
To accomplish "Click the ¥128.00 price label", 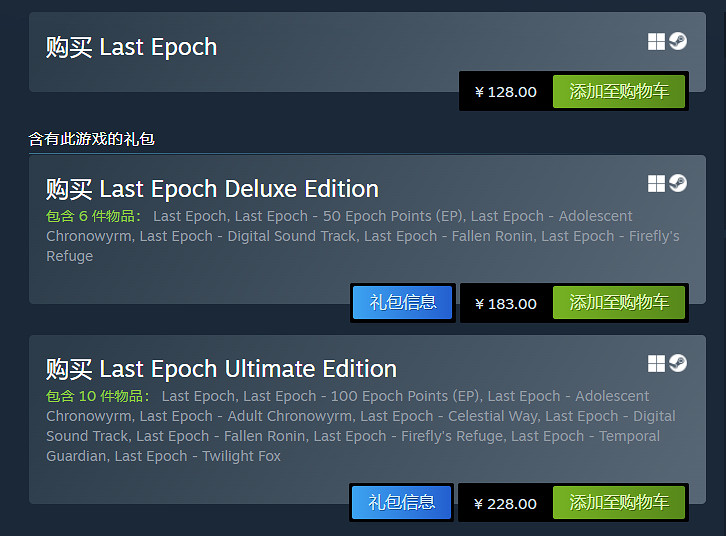I will click(506, 92).
